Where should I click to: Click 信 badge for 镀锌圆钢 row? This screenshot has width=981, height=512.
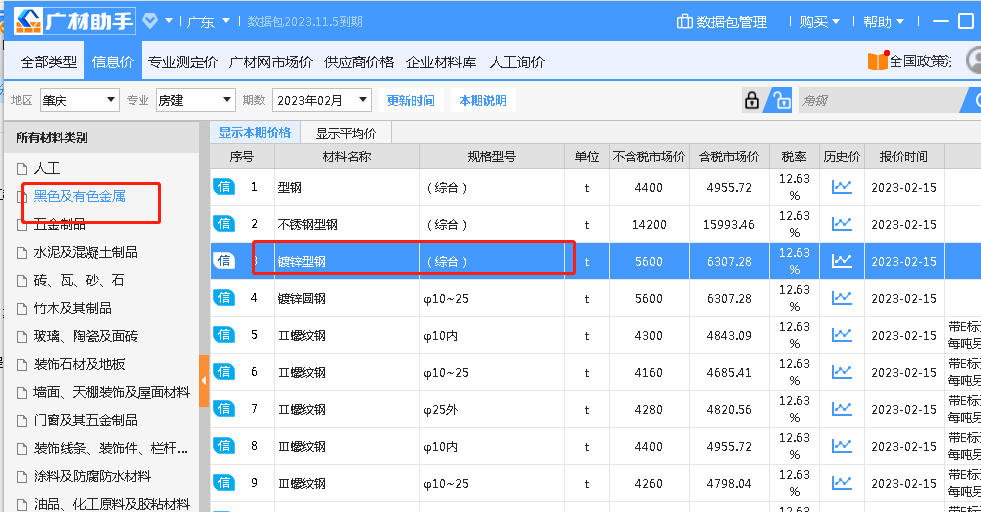tap(224, 297)
